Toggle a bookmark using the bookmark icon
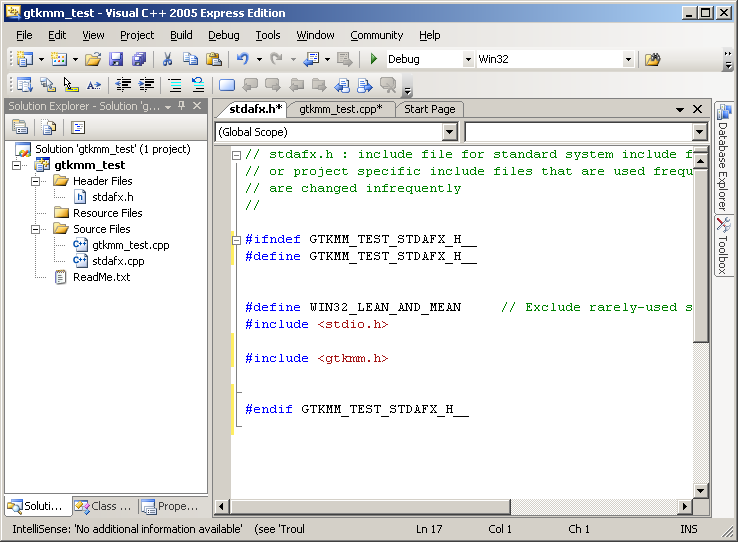Viewport: 738px width, 542px height. point(226,85)
